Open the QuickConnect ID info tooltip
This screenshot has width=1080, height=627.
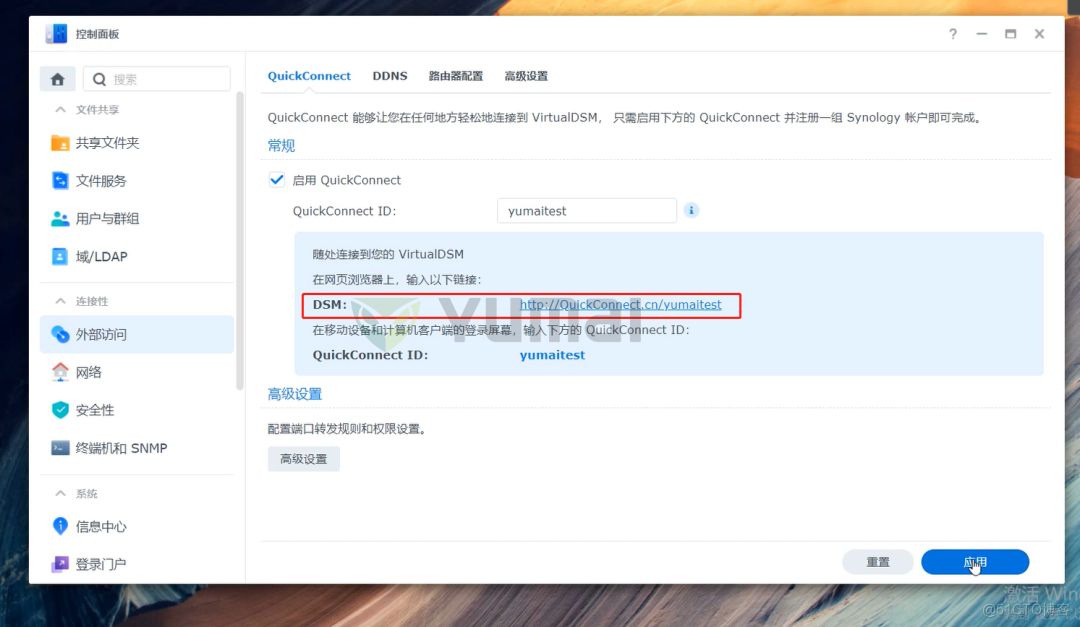691,210
